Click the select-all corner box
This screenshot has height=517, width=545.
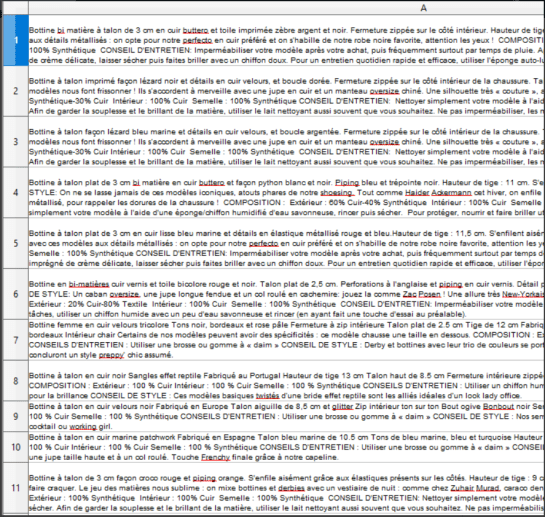pyautogui.click(x=15, y=8)
